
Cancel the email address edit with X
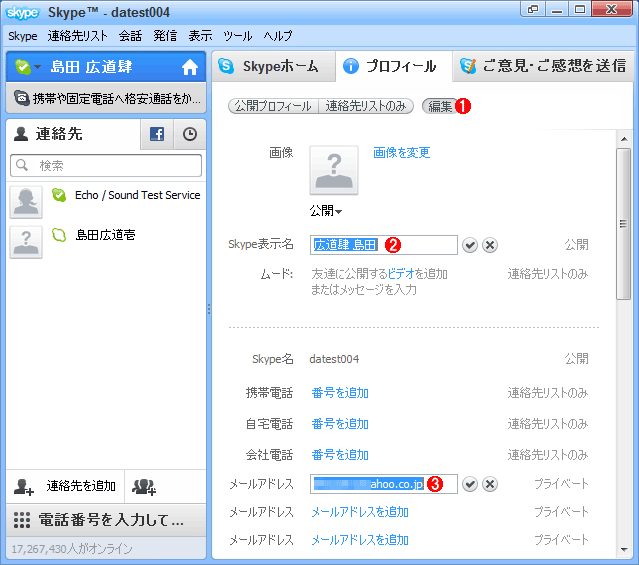[x=490, y=484]
